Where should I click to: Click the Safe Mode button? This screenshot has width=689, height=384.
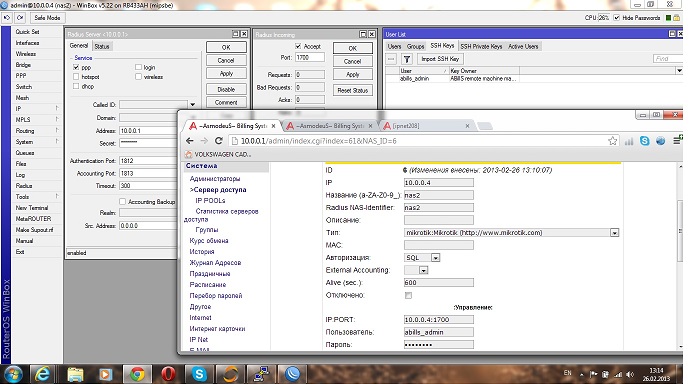47,18
